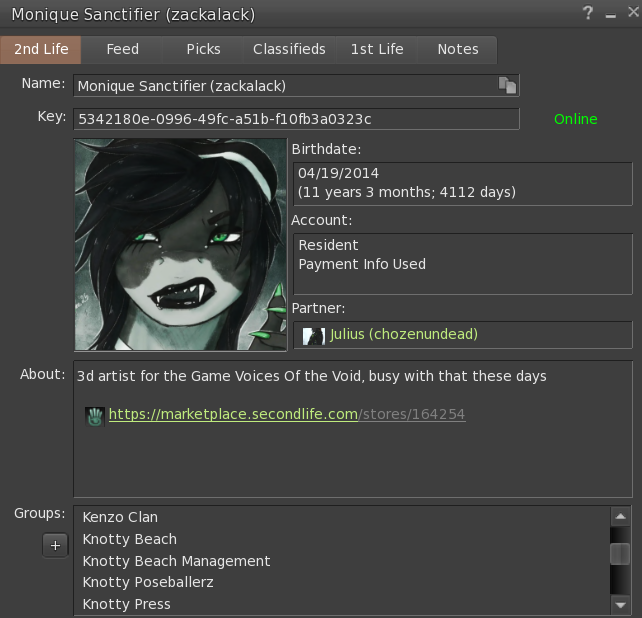Image resolution: width=642 pixels, height=618 pixels.
Task: Click the marketplace hand icon in About
Action: click(95, 417)
